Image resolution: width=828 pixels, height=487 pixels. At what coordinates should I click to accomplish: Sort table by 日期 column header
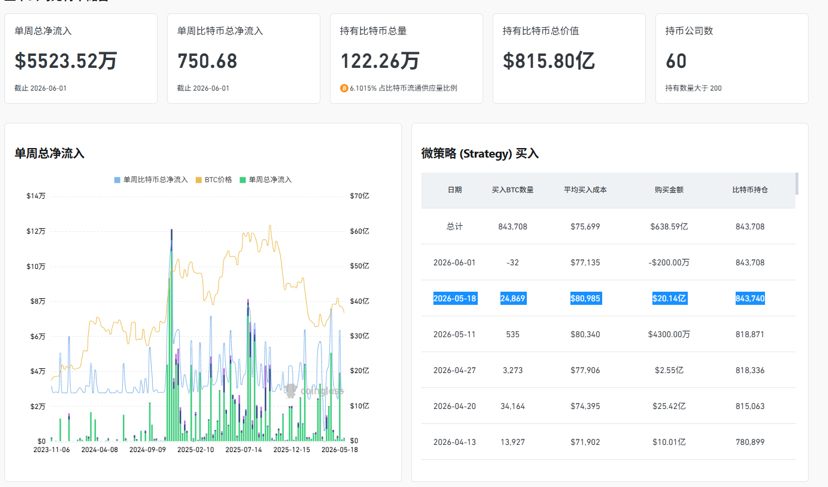(x=455, y=190)
